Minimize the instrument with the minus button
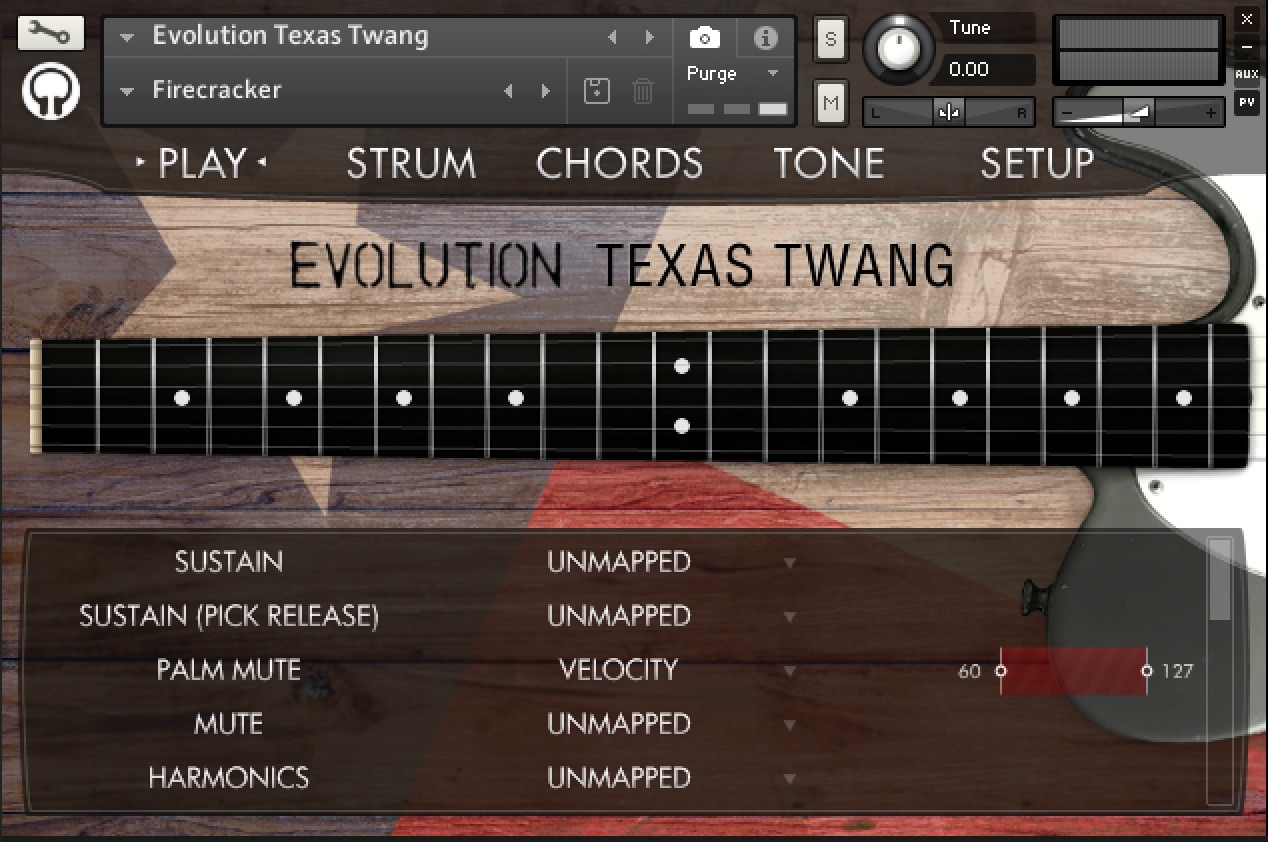The height and width of the screenshot is (842, 1268). click(x=1246, y=47)
